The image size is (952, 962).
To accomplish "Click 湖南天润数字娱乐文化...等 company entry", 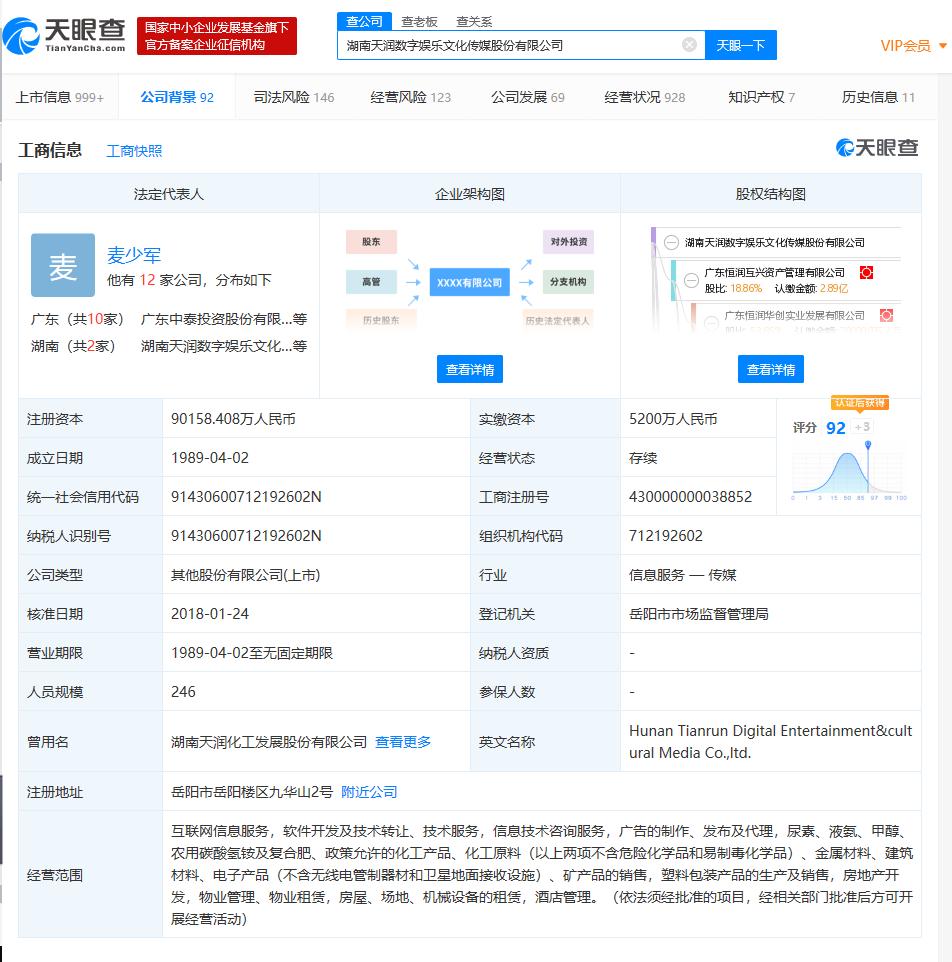I will click(x=224, y=346).
